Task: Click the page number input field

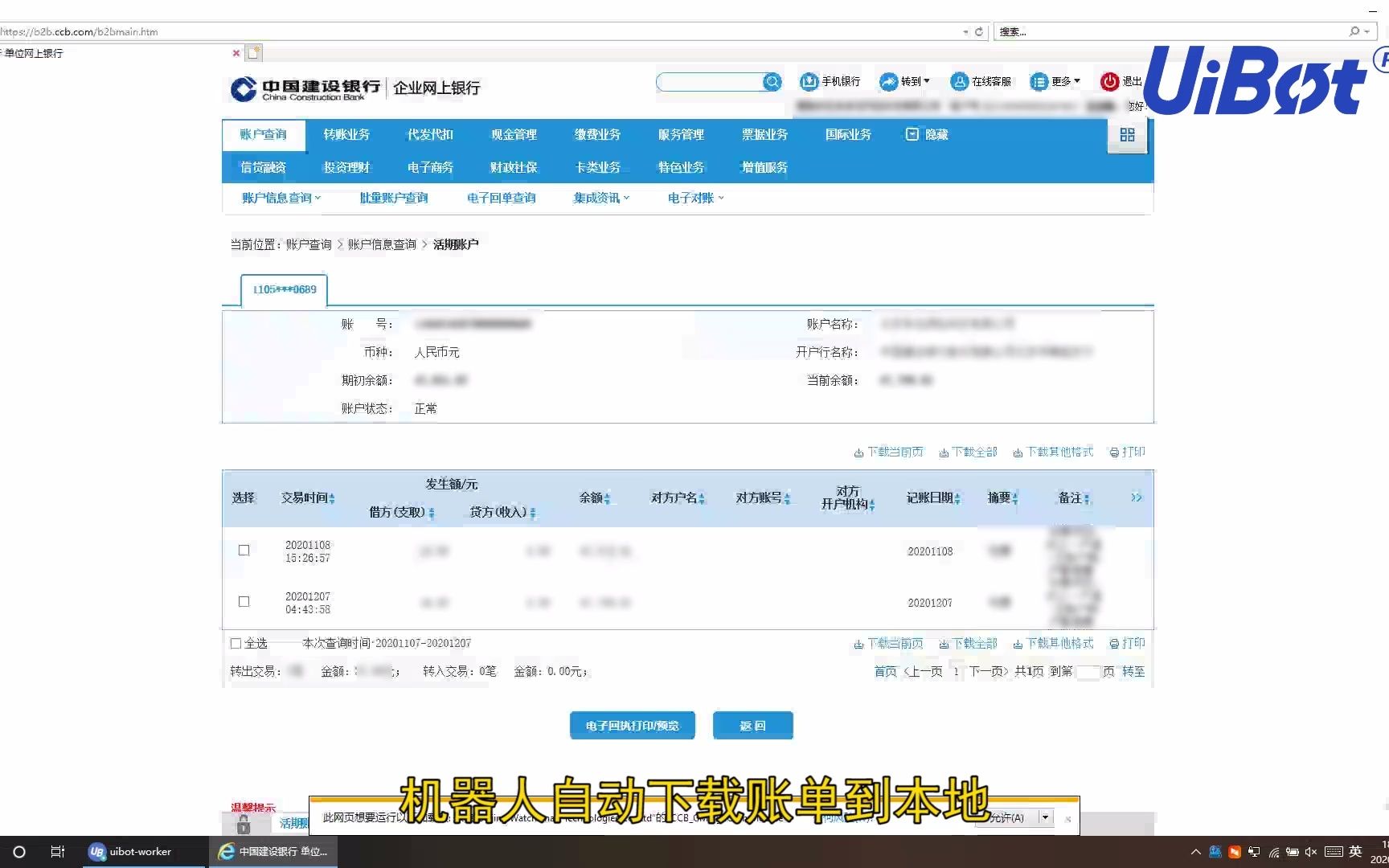Action: (x=1088, y=672)
